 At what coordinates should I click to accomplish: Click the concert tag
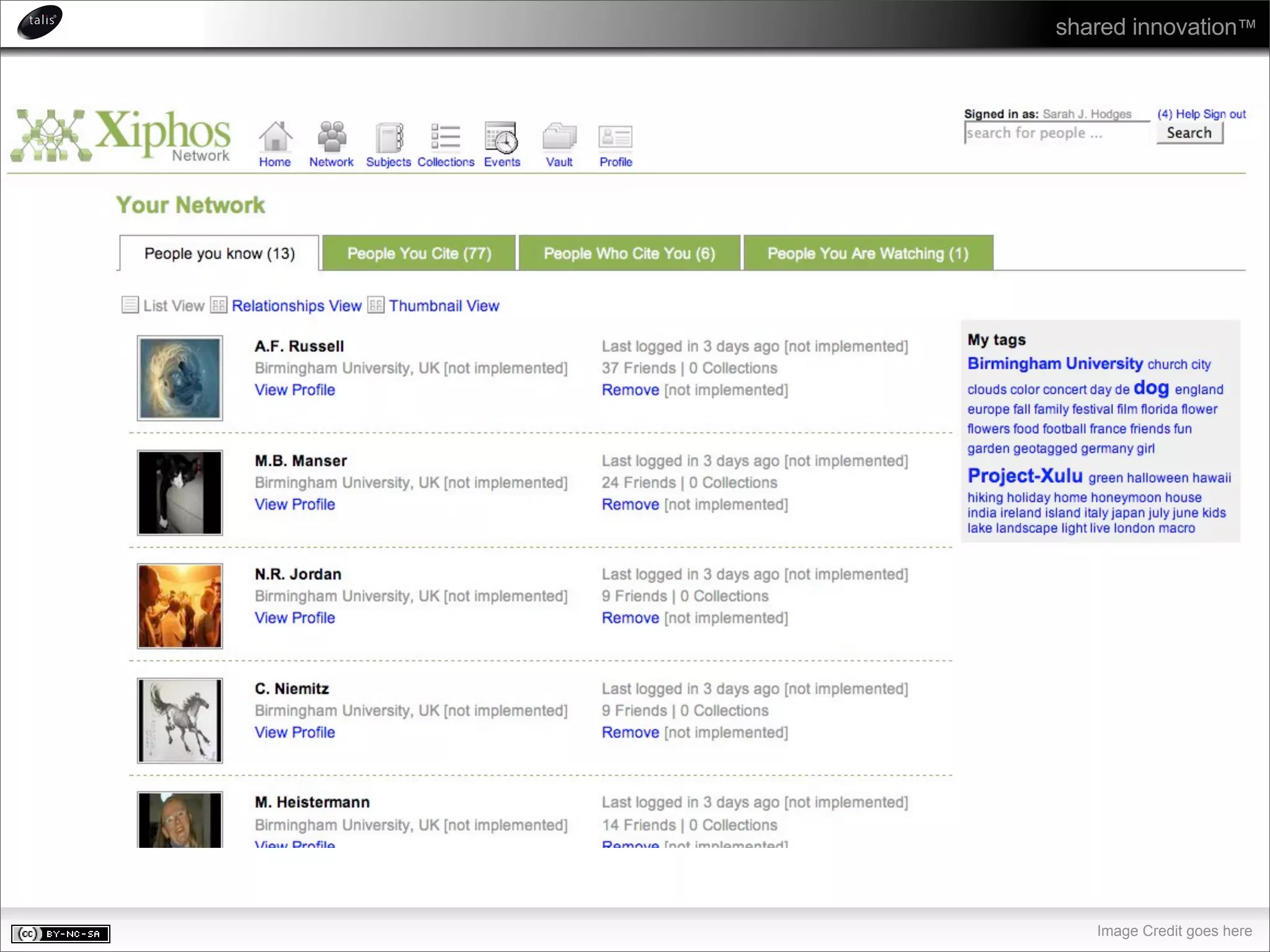[x=1065, y=390]
